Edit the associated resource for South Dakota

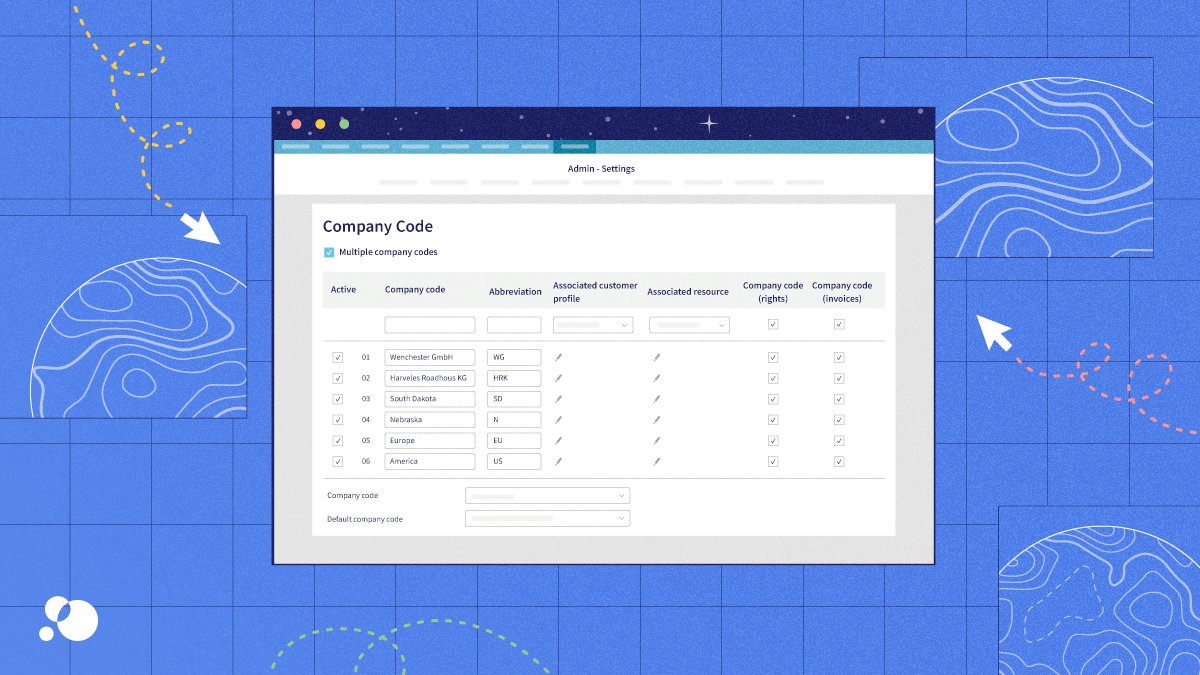[x=657, y=398]
